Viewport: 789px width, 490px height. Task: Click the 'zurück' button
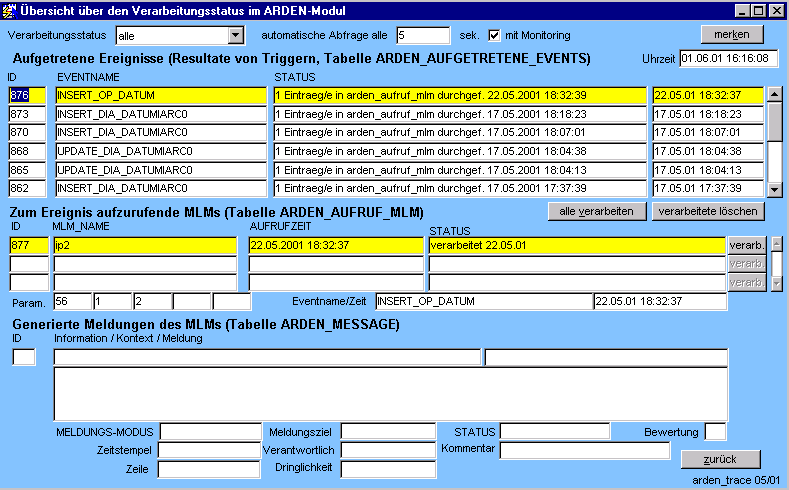(720, 459)
